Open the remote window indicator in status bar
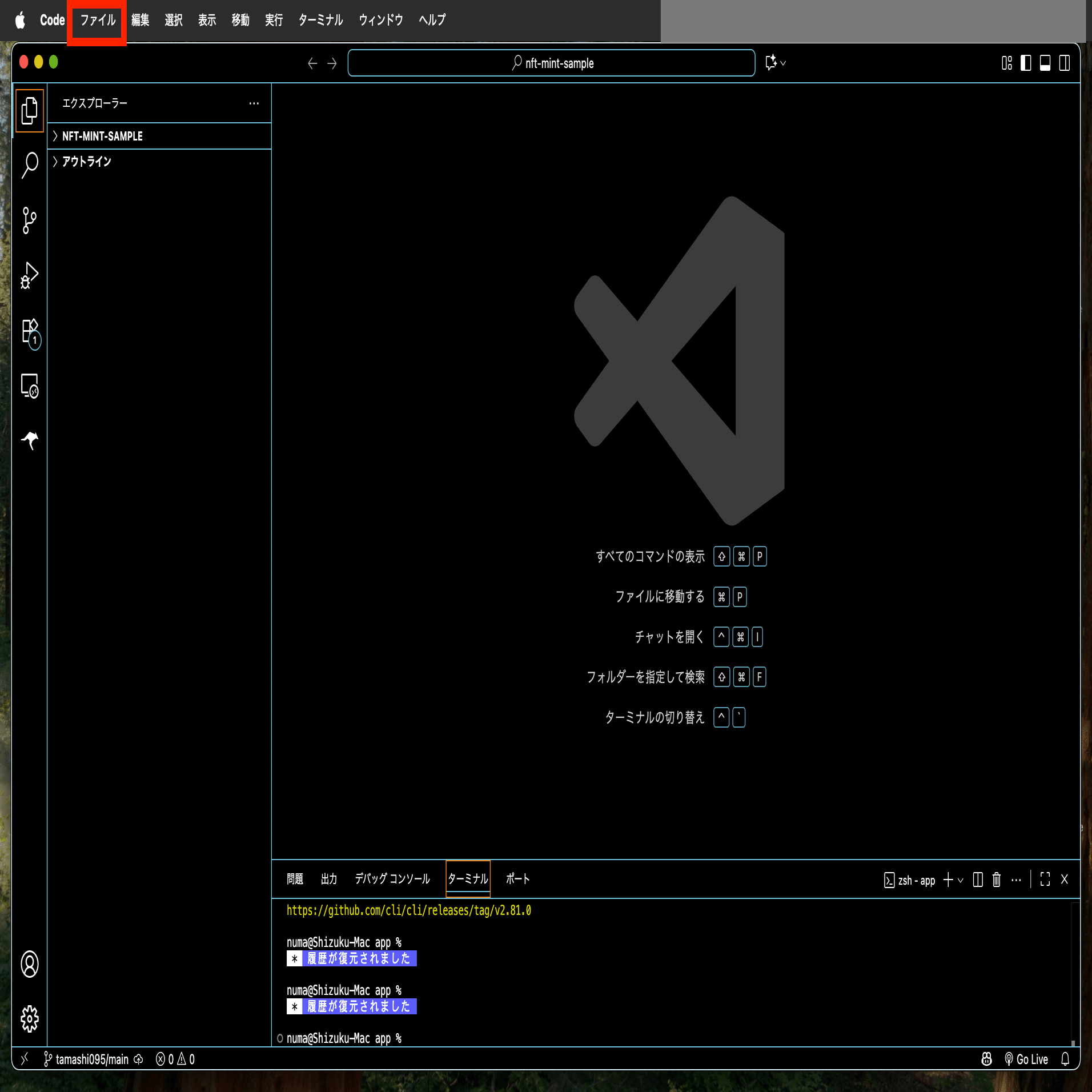Image resolution: width=1092 pixels, height=1092 pixels. point(25,1059)
